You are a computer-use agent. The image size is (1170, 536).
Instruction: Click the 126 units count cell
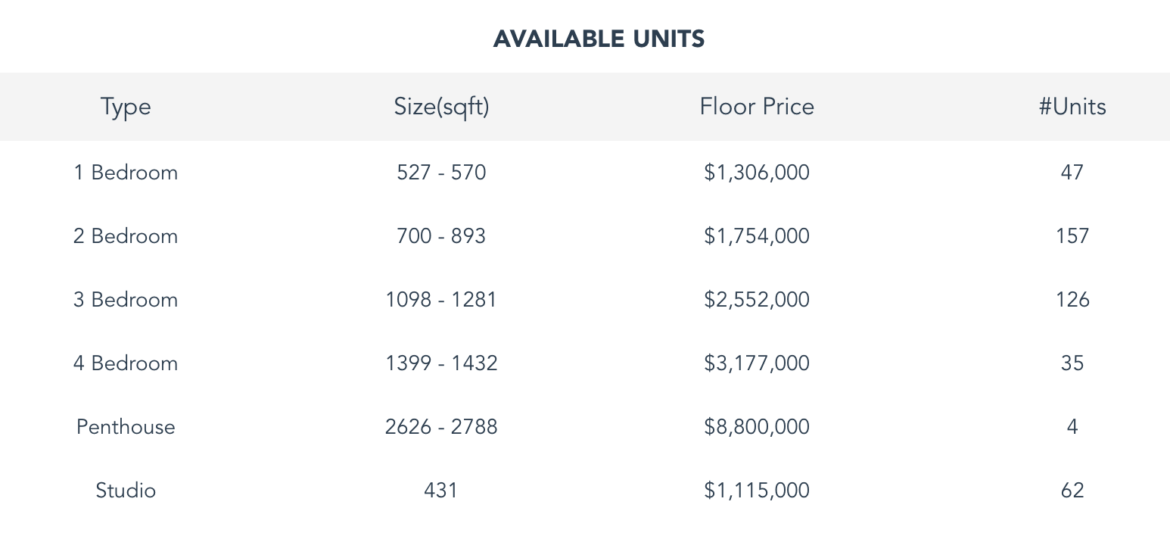pos(1072,300)
